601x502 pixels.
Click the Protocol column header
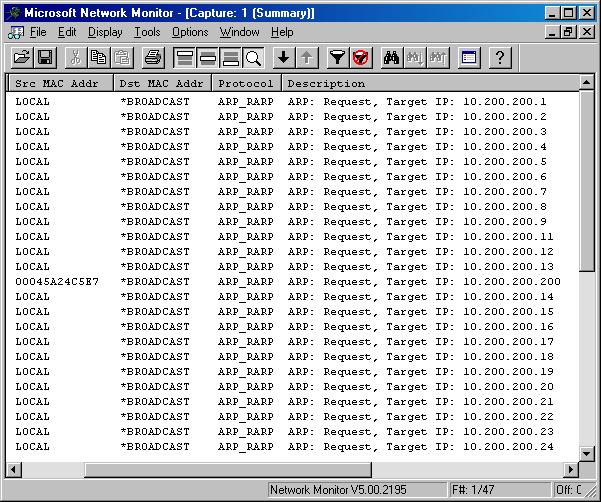[x=246, y=84]
